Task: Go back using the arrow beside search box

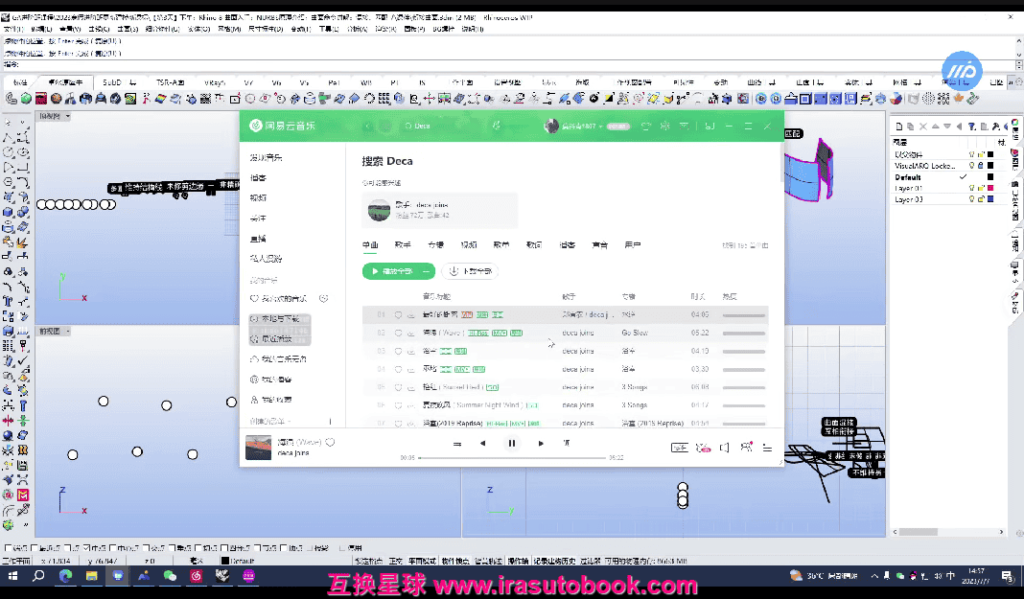Action: pos(367,125)
